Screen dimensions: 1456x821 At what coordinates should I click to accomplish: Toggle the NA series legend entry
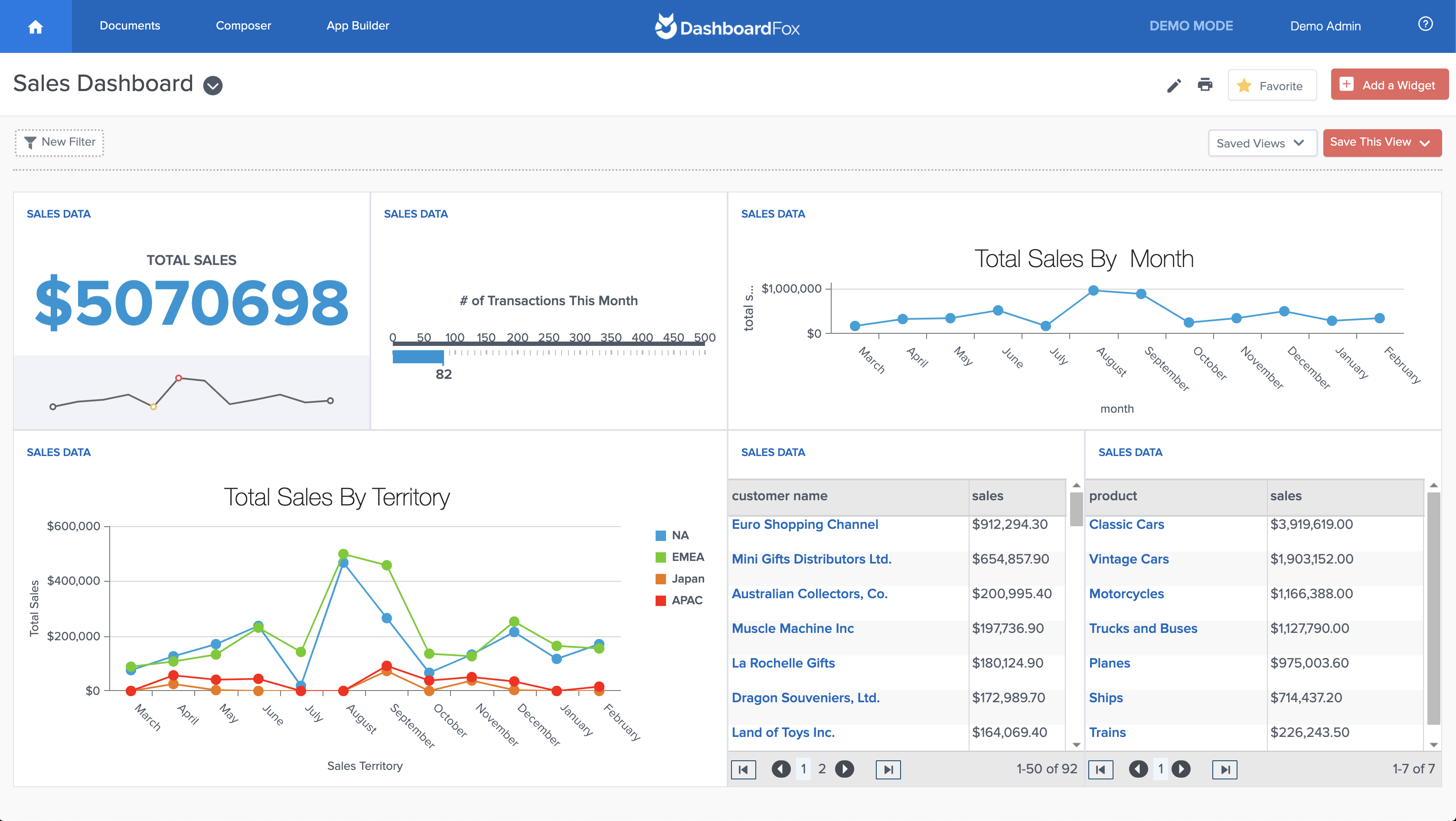(679, 535)
